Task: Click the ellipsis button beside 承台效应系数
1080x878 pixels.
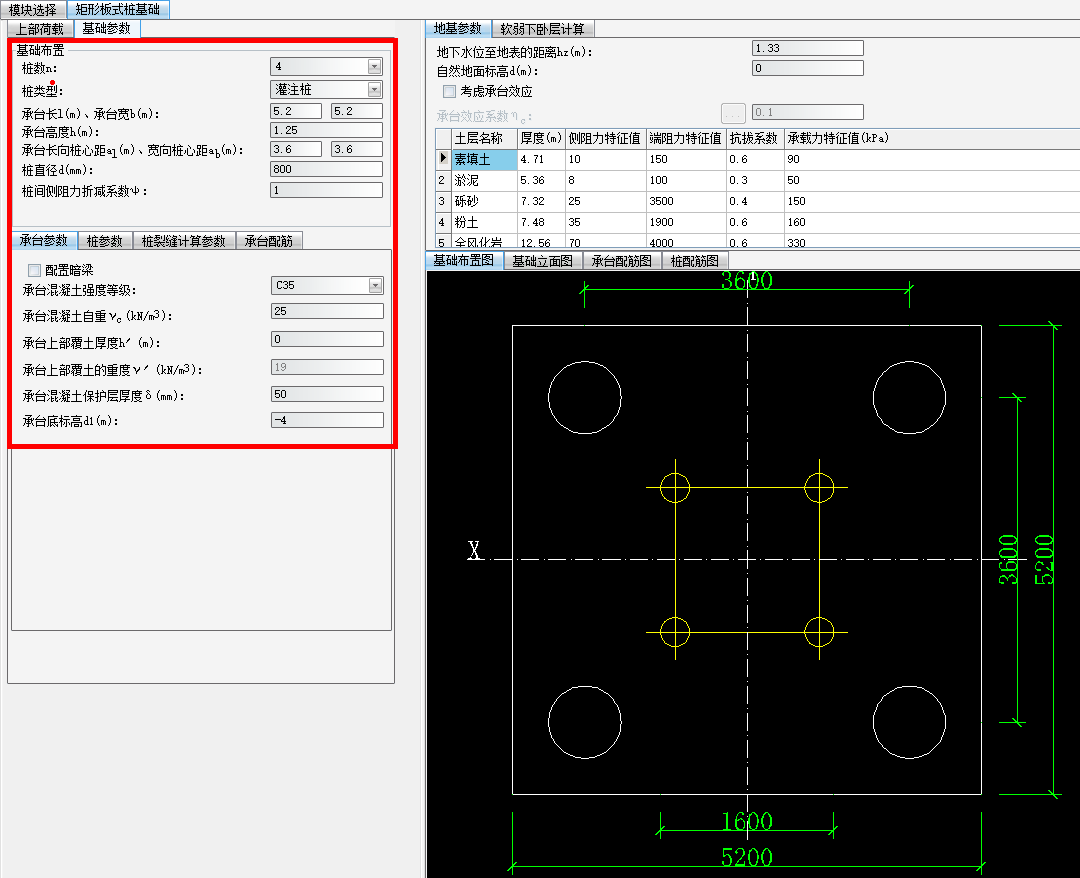Action: [x=734, y=112]
